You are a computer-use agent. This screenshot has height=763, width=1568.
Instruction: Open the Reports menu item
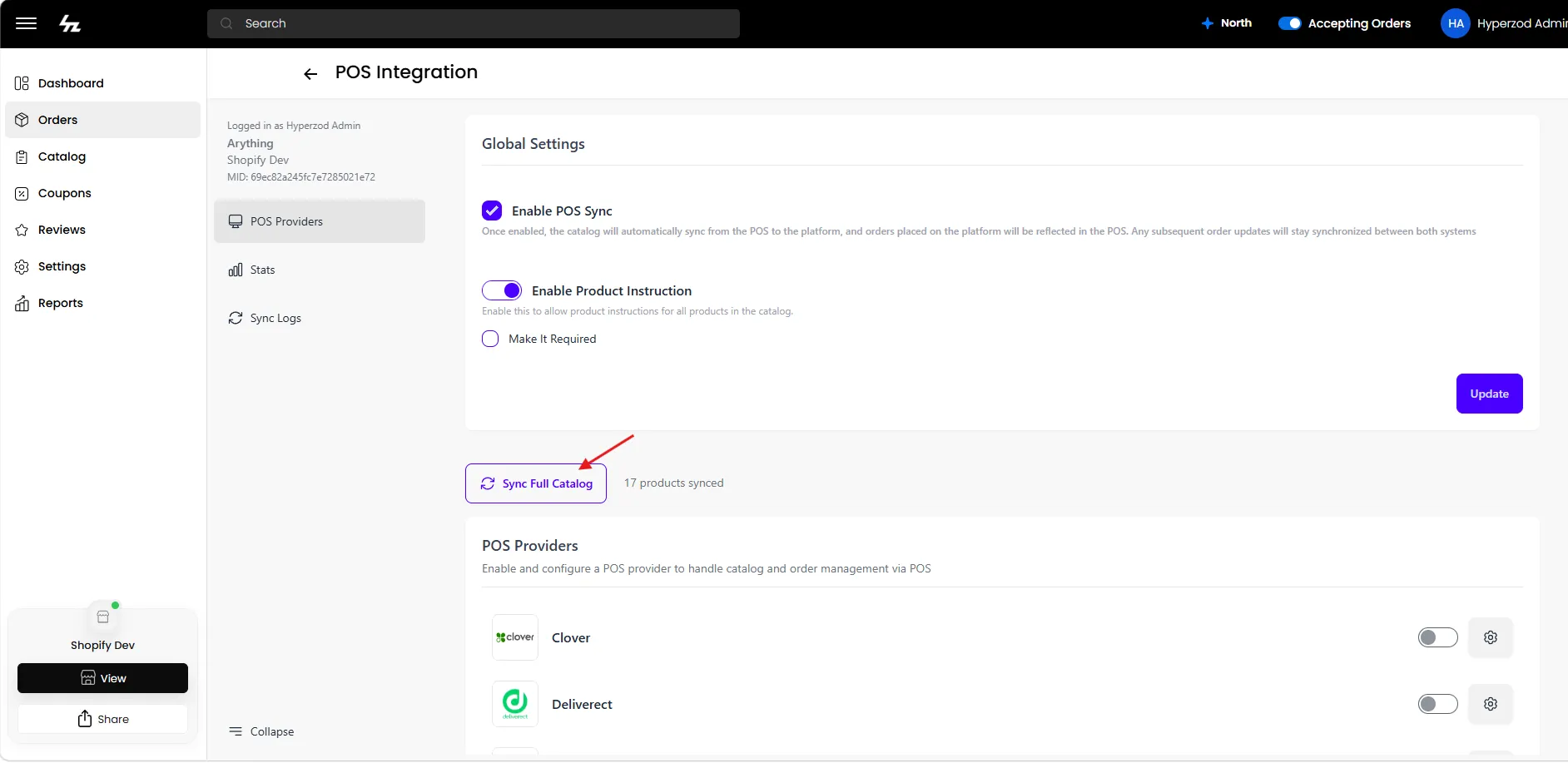(x=103, y=303)
